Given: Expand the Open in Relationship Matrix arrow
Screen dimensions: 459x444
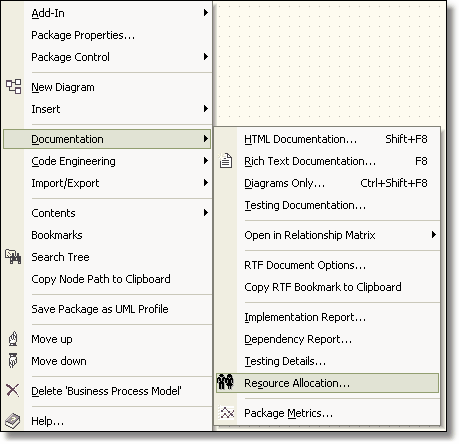Looking at the screenshot, I should click(x=433, y=235).
